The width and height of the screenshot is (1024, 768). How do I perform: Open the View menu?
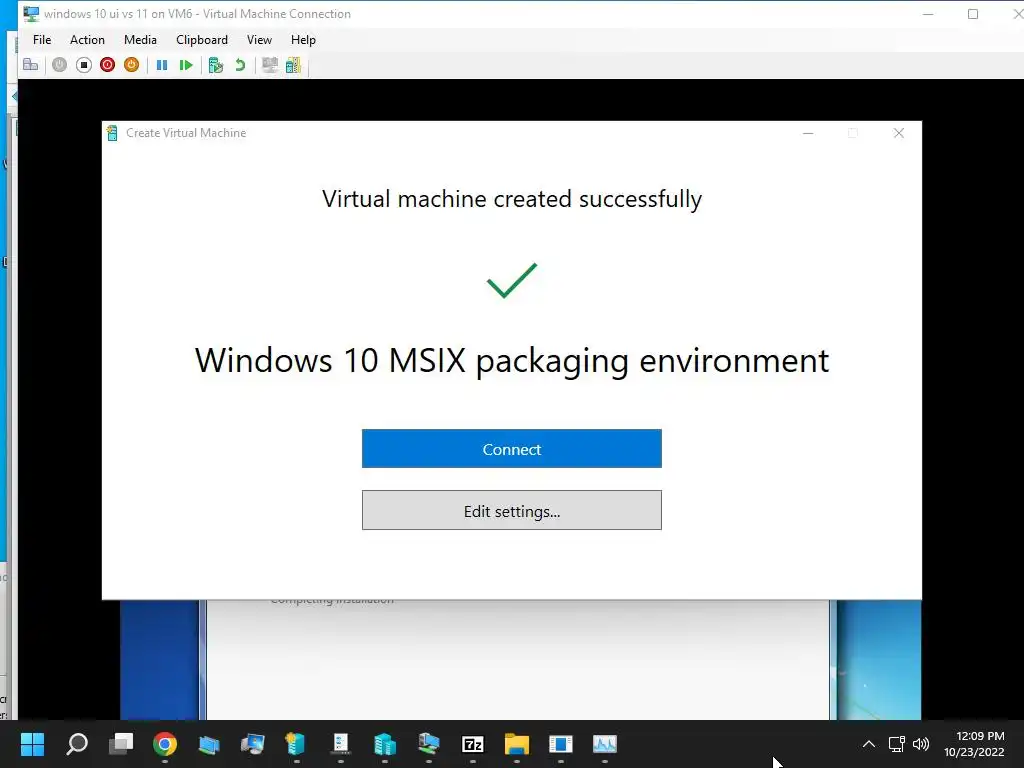(259, 40)
